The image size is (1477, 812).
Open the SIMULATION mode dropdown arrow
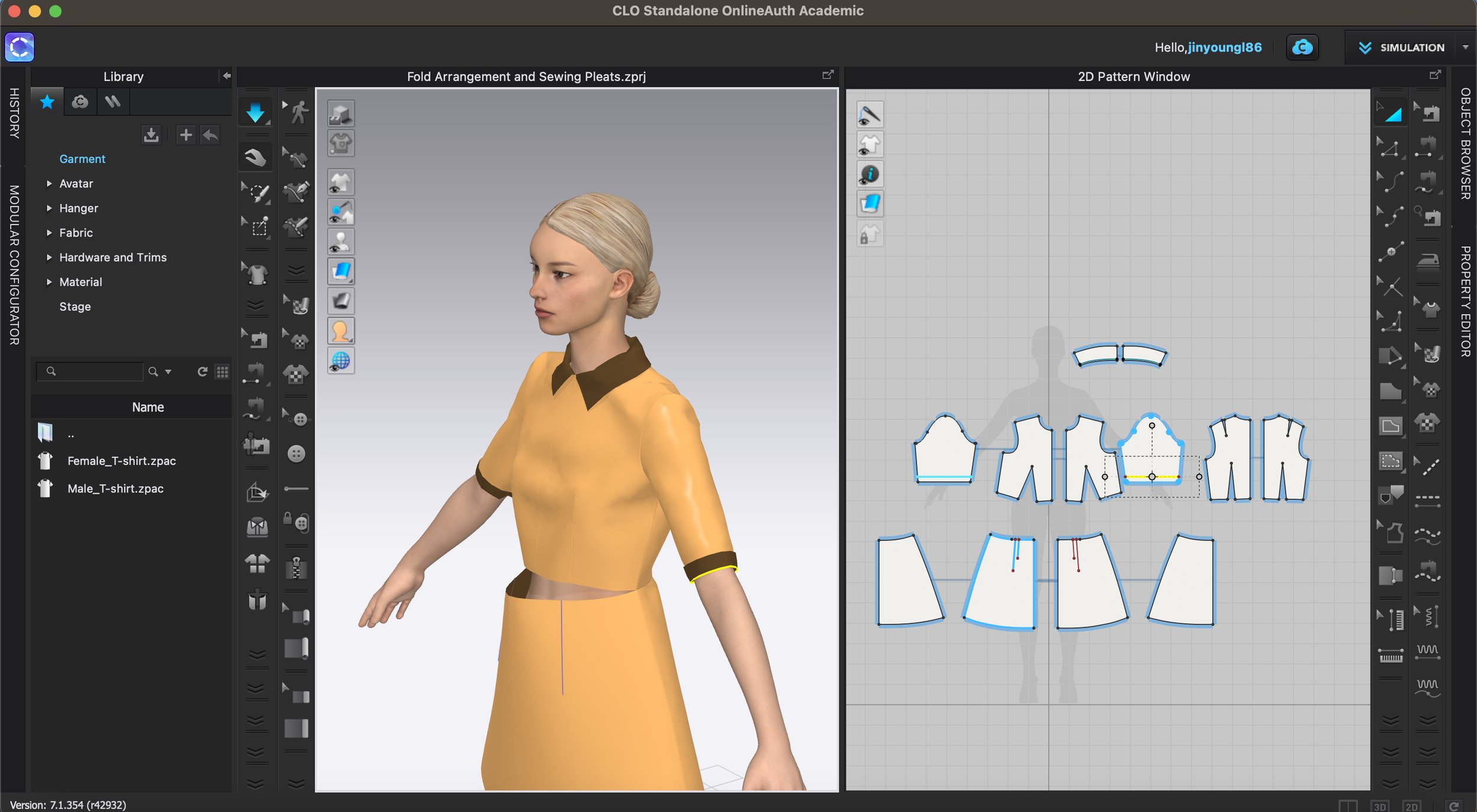1465,47
